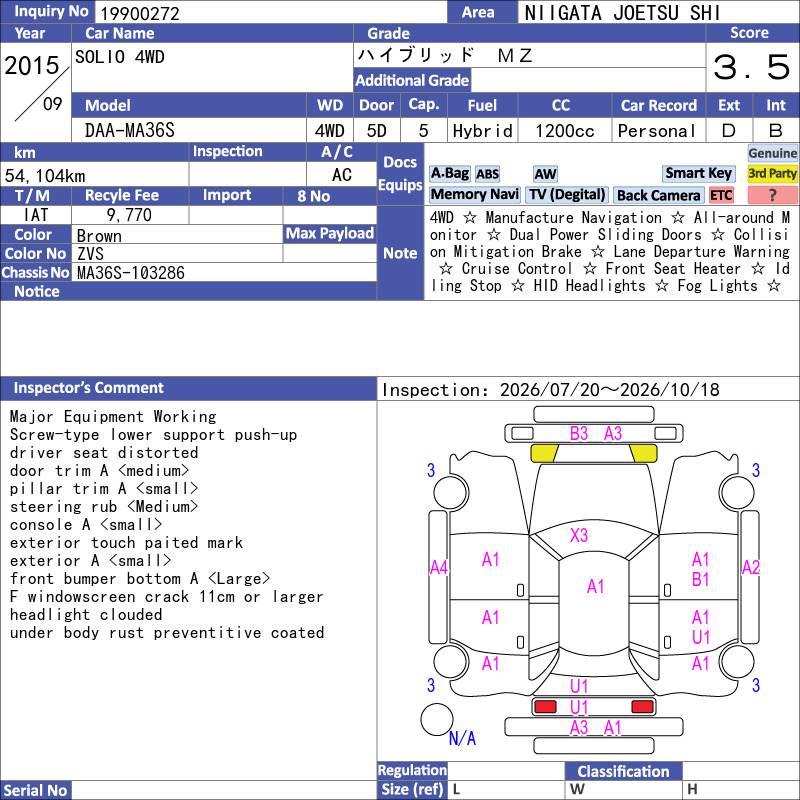Viewport: 800px width, 800px height.
Task: Click the B1 right front door mark
Action: (x=701, y=580)
